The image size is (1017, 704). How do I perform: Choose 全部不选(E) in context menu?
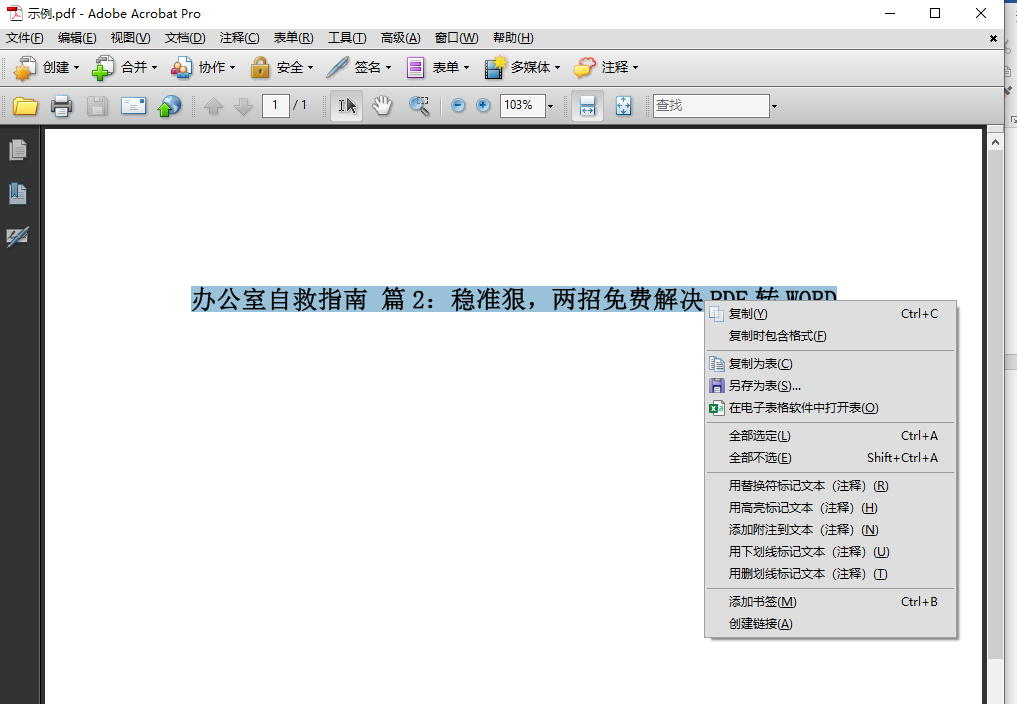pos(830,458)
